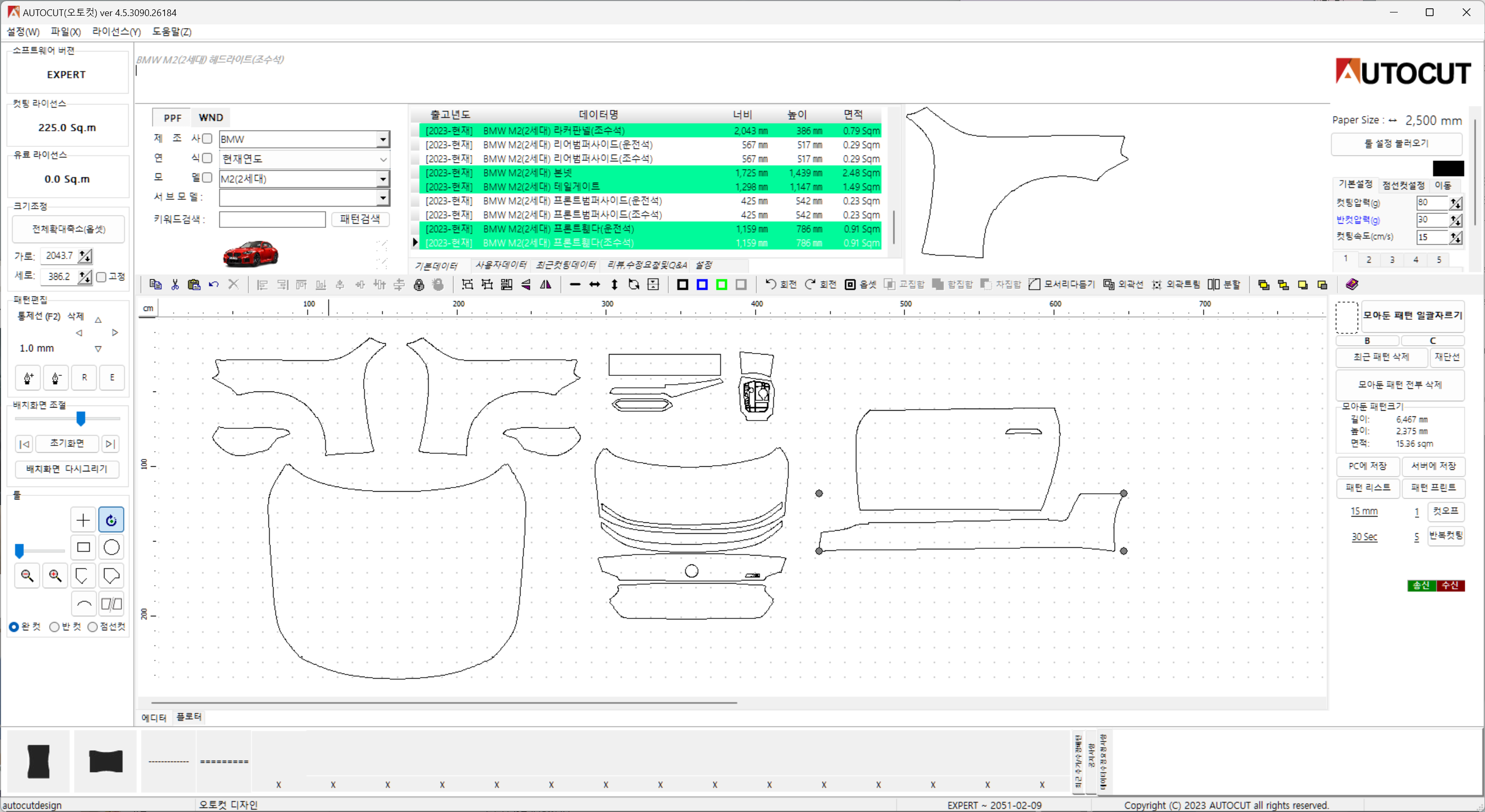Click the PC에 저장 button
1485x812 pixels.
point(1368,466)
